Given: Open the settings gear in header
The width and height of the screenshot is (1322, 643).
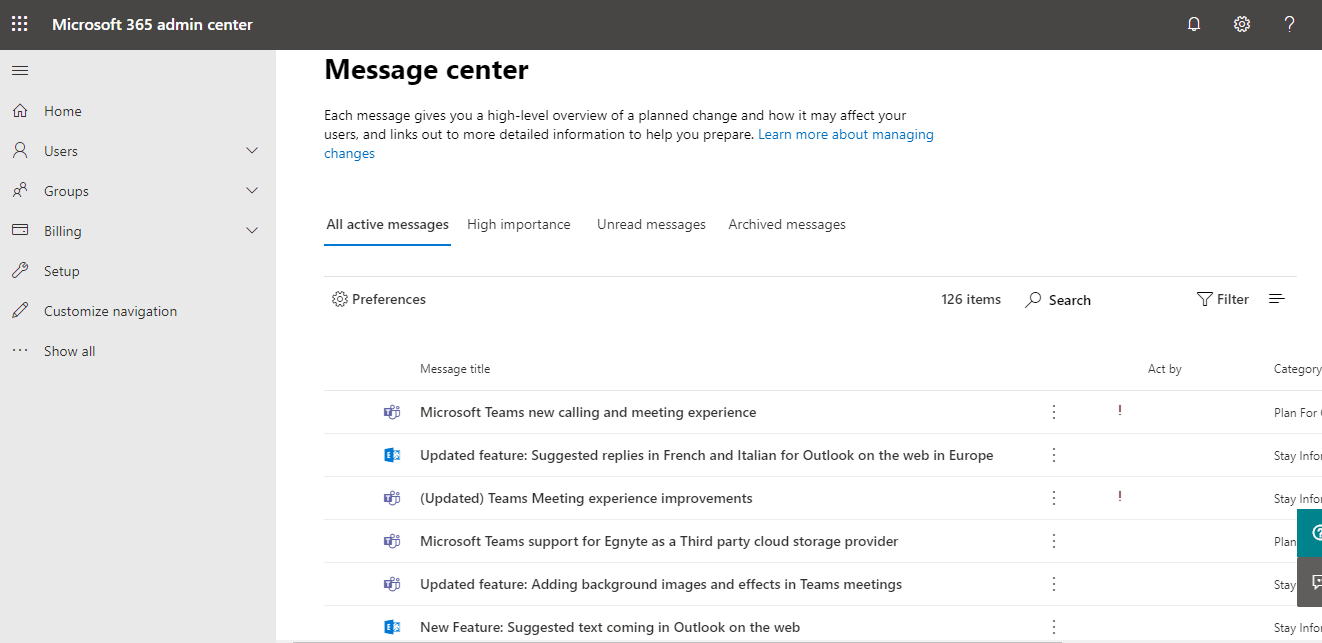Looking at the screenshot, I should [x=1242, y=24].
